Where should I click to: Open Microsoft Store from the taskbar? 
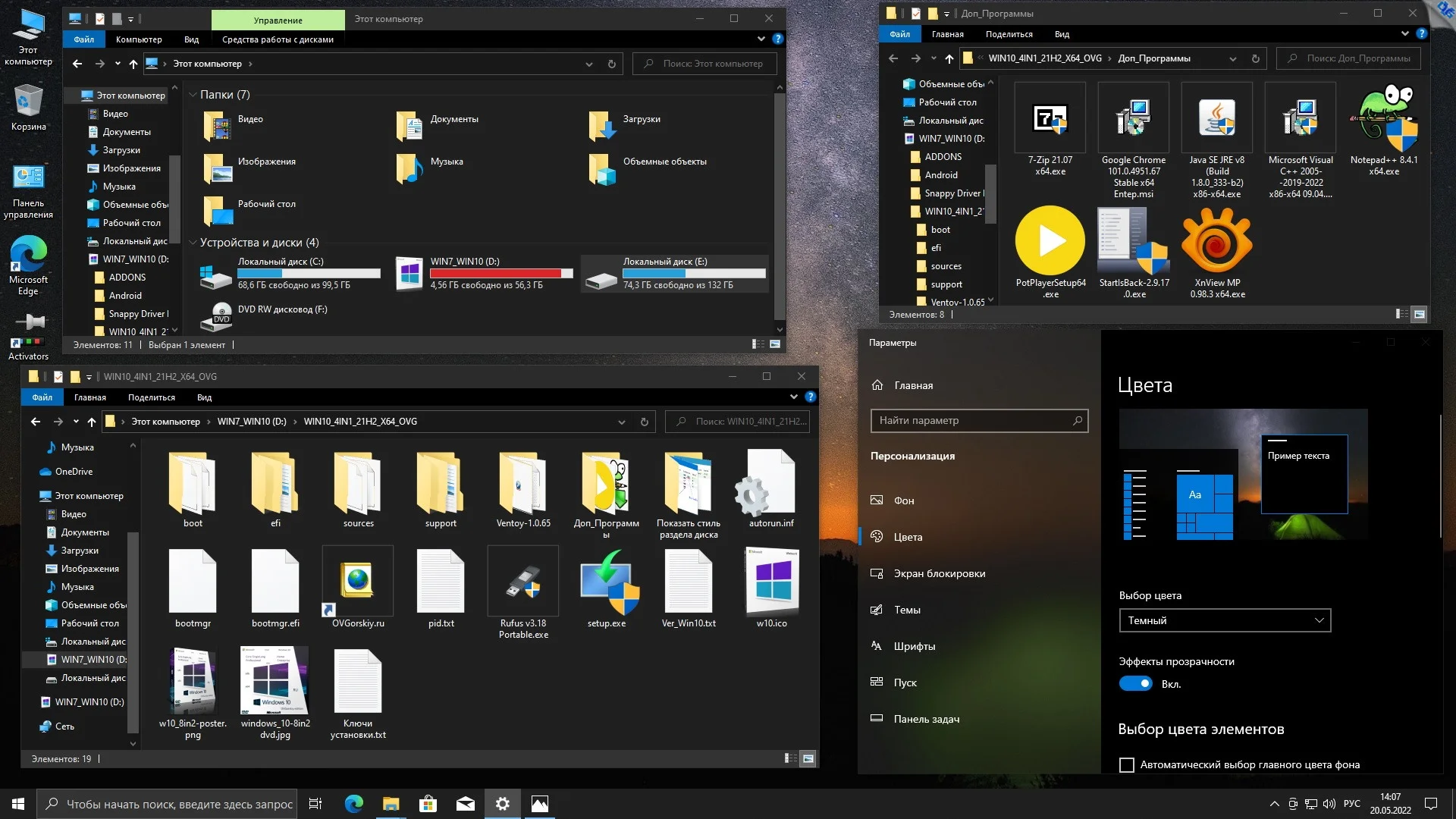[428, 804]
